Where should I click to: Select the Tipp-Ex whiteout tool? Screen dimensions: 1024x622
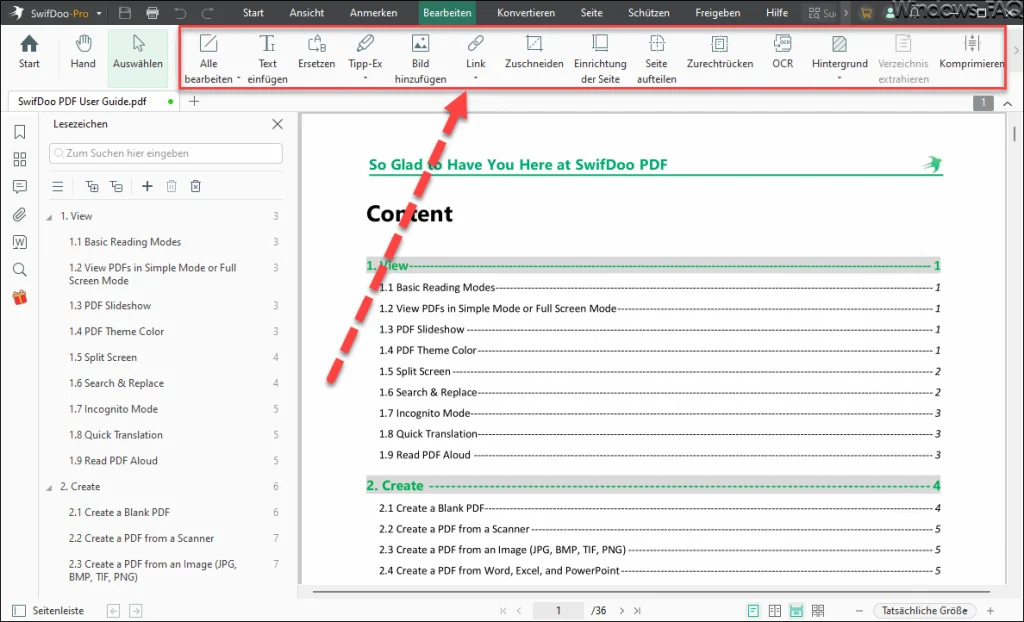365,44
